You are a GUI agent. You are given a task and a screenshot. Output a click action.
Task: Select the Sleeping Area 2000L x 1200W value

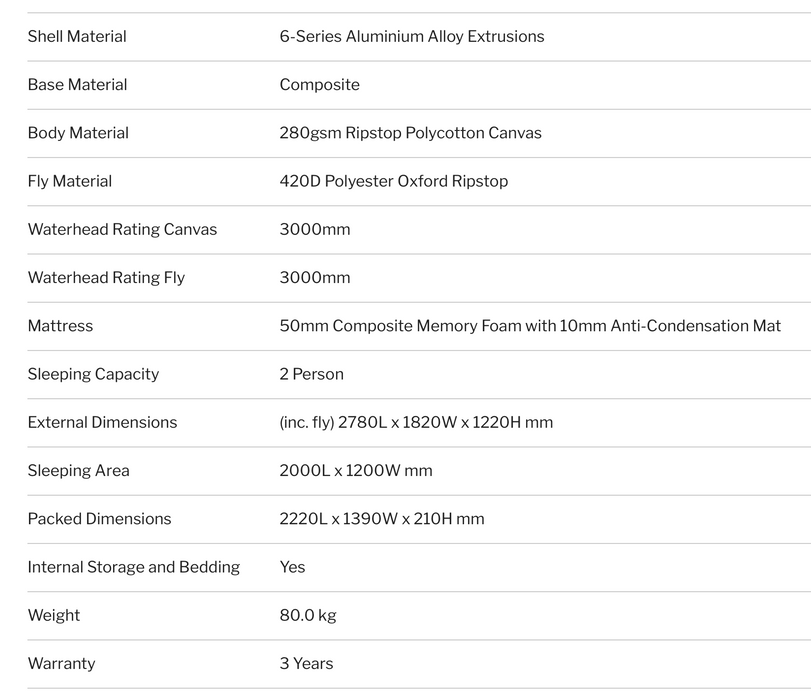coord(356,470)
